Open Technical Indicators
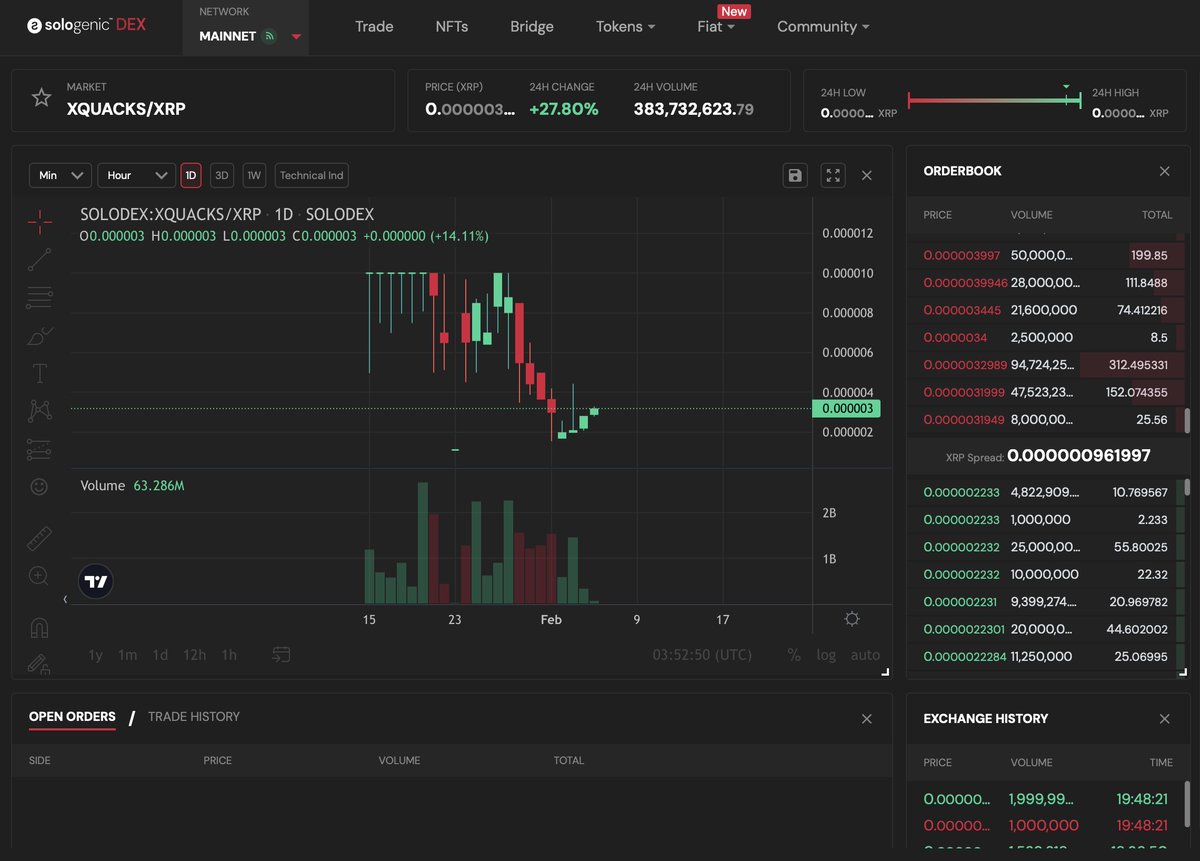 311,175
